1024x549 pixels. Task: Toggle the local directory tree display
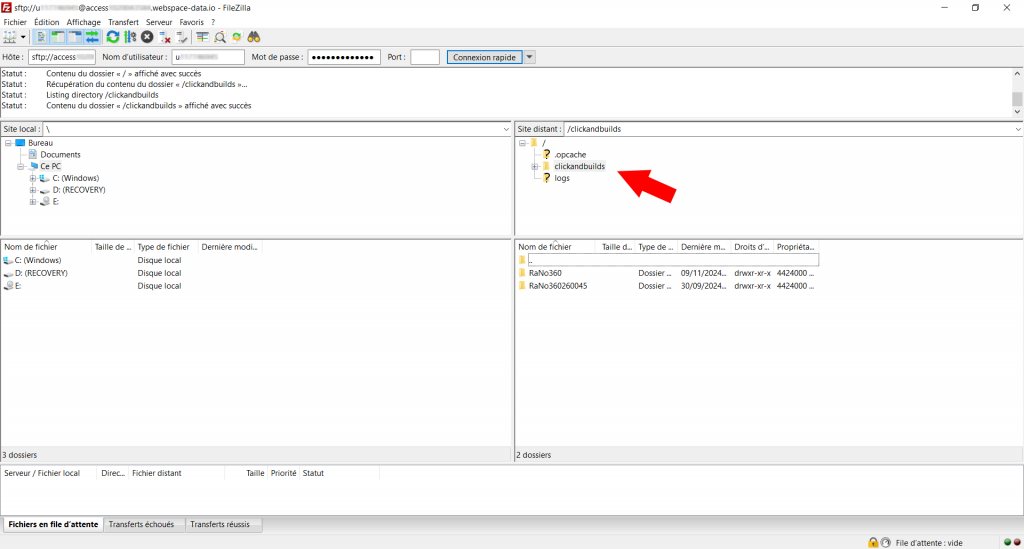(x=58, y=37)
